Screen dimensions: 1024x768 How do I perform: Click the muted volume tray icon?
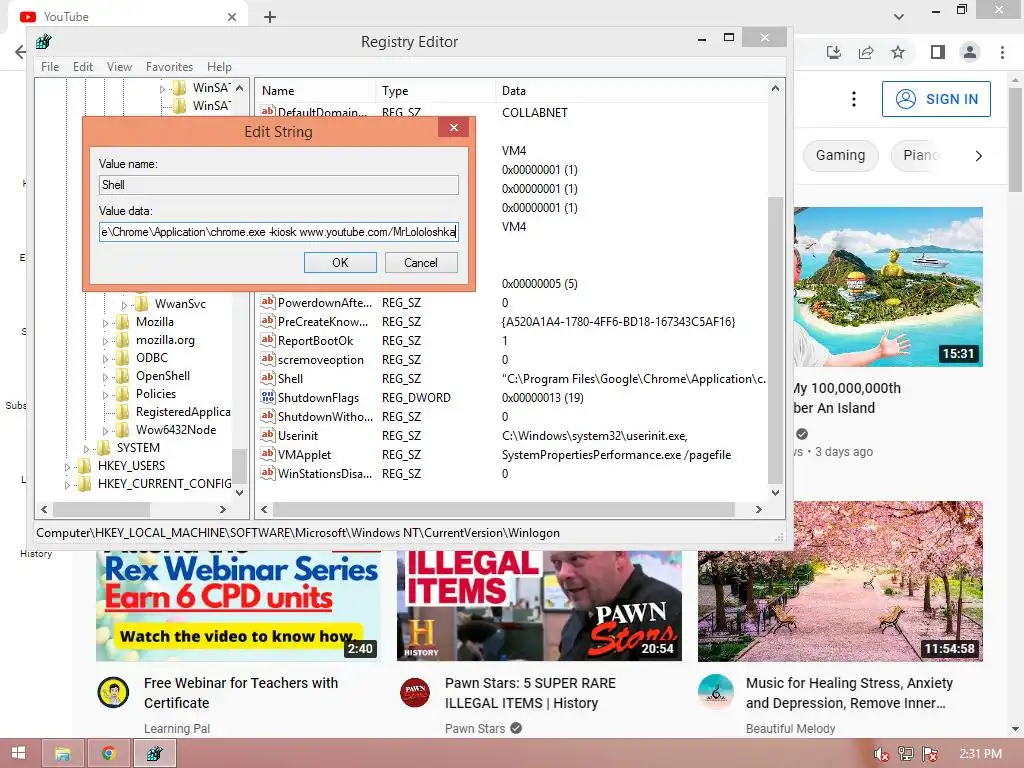click(881, 754)
